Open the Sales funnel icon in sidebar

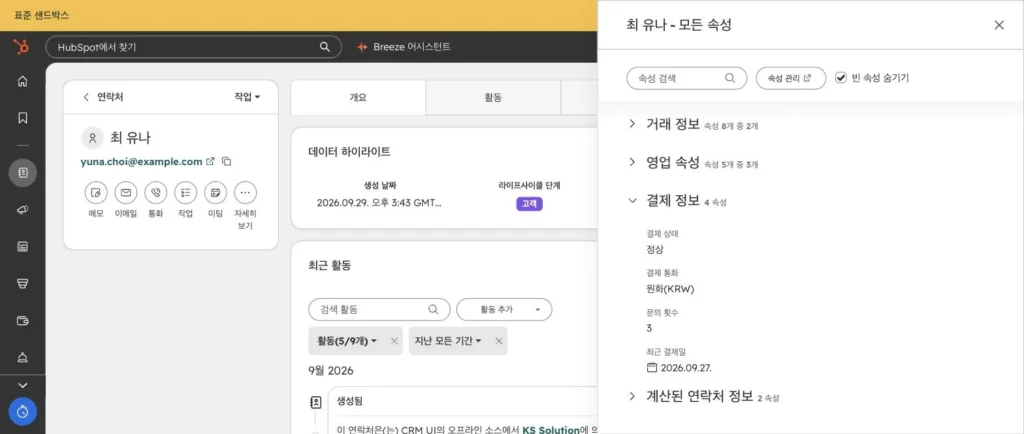click(x=22, y=283)
